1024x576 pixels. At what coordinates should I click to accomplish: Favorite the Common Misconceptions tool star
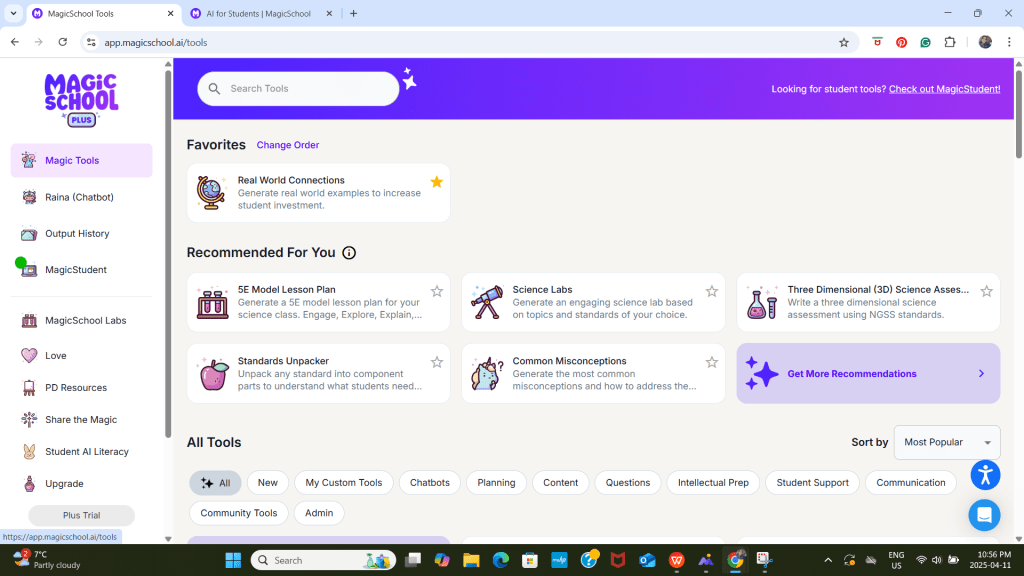point(712,362)
